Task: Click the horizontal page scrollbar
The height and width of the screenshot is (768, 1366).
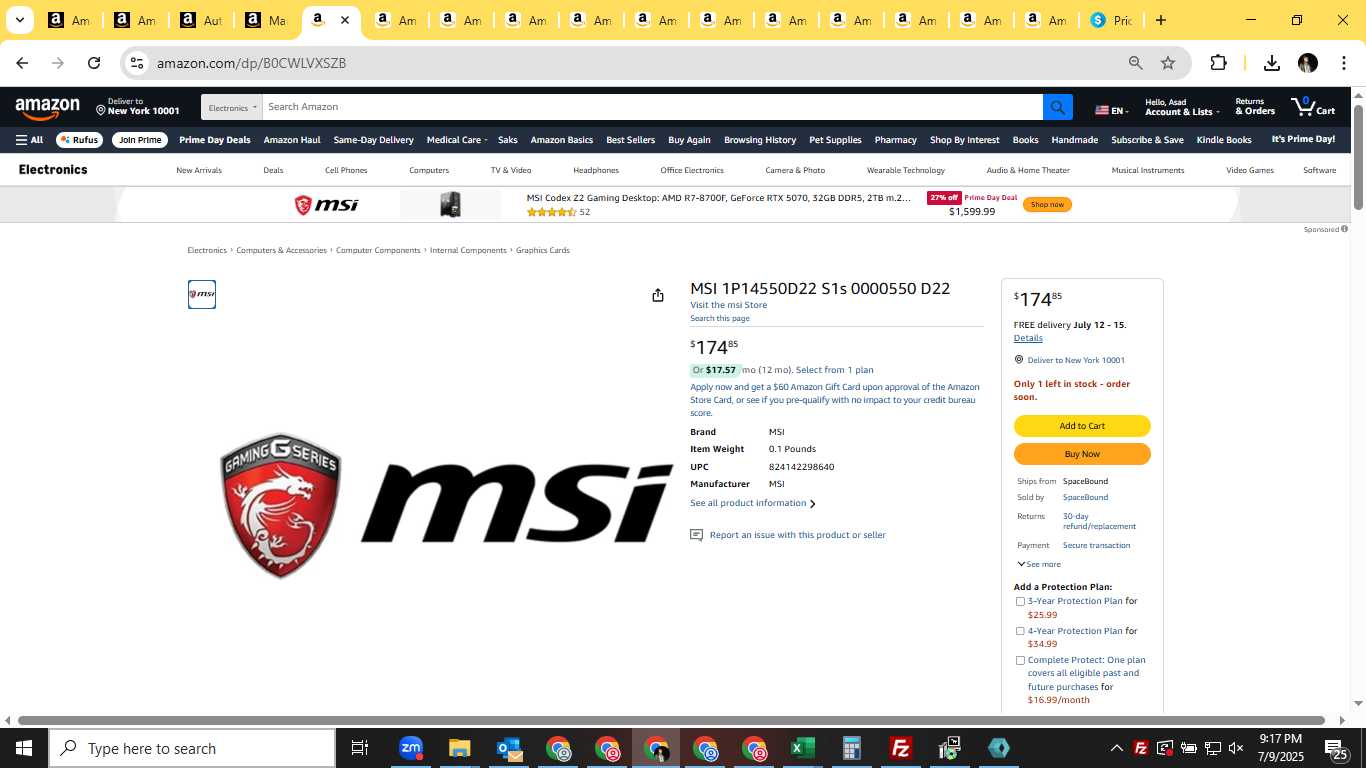Action: pos(671,720)
